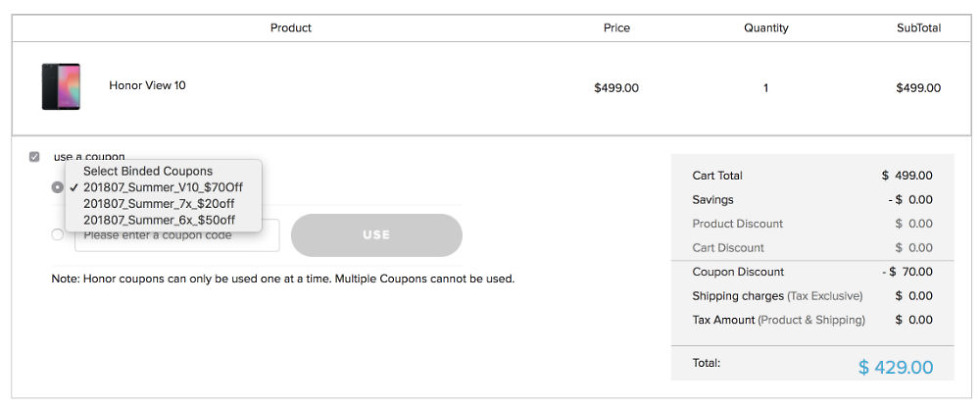Click the Select Binded Coupons header option
The height and width of the screenshot is (408, 980).
(x=148, y=171)
